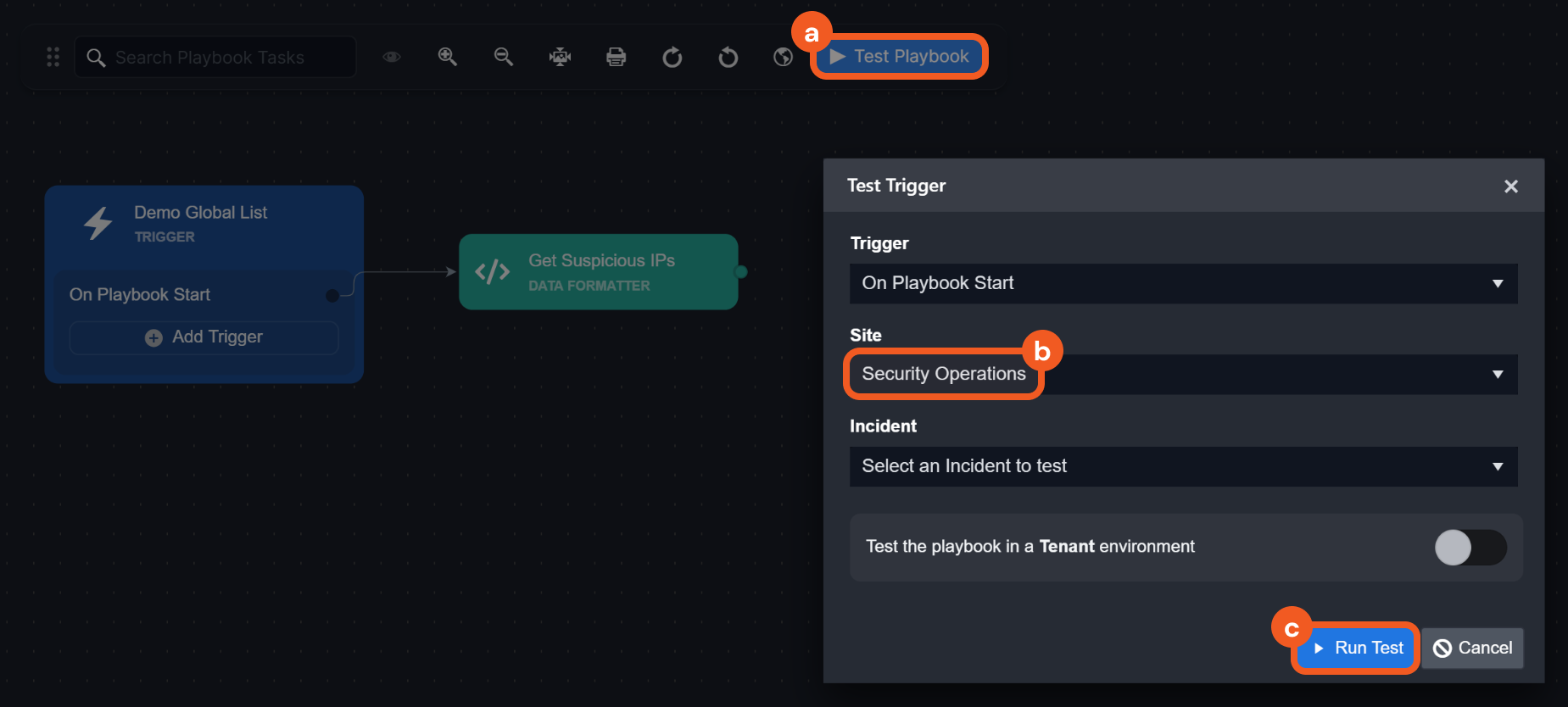Viewport: 1568px width, 707px height.
Task: Select the Get Suspicious IPs node
Action: (599, 272)
